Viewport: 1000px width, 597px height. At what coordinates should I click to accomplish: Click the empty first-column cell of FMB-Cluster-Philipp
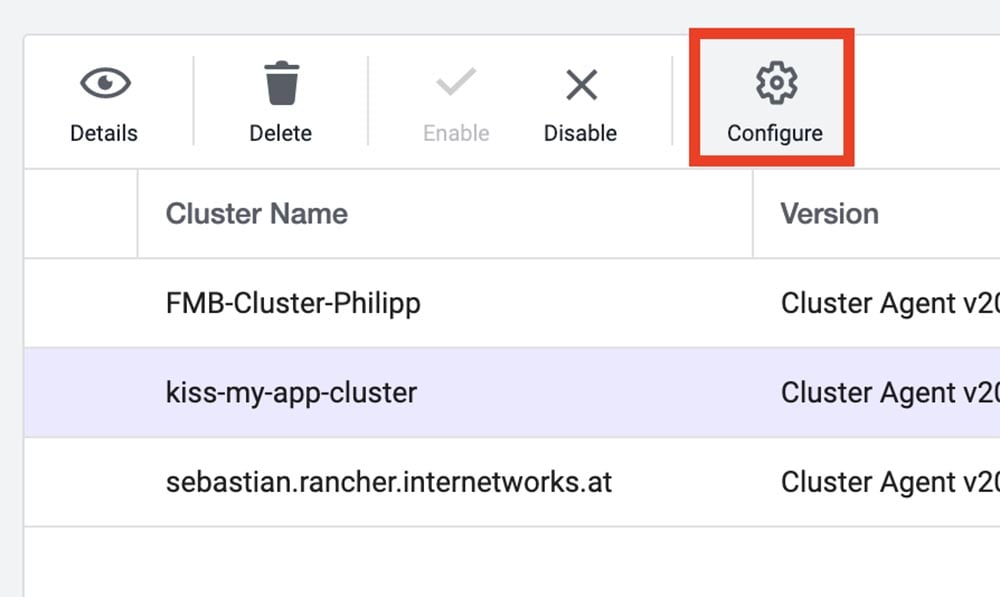[81, 303]
